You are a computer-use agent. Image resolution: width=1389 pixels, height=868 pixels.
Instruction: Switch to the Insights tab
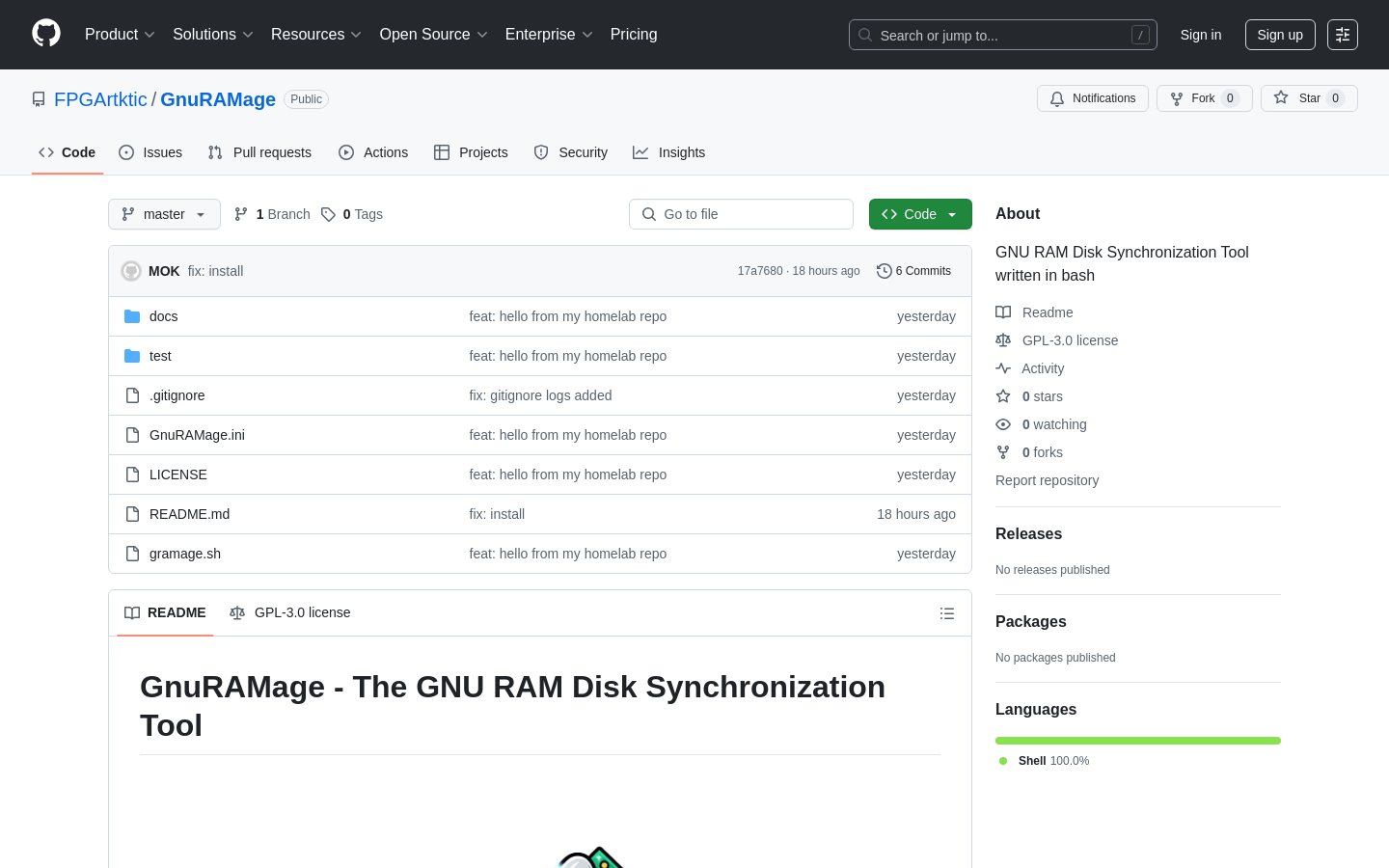click(669, 152)
